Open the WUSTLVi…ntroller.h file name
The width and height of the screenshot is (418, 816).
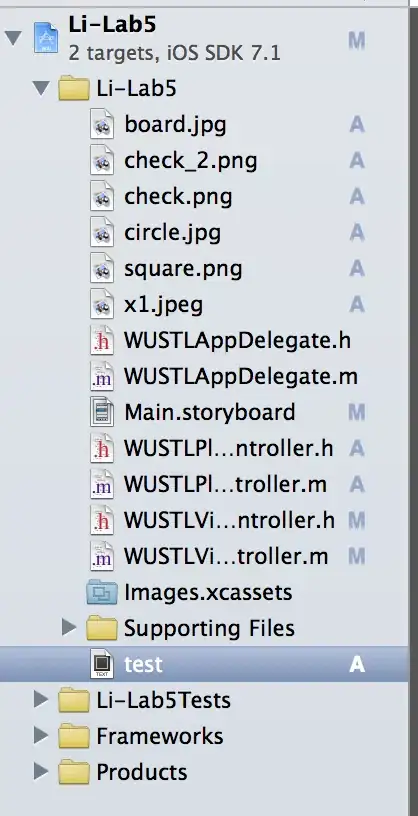click(229, 521)
